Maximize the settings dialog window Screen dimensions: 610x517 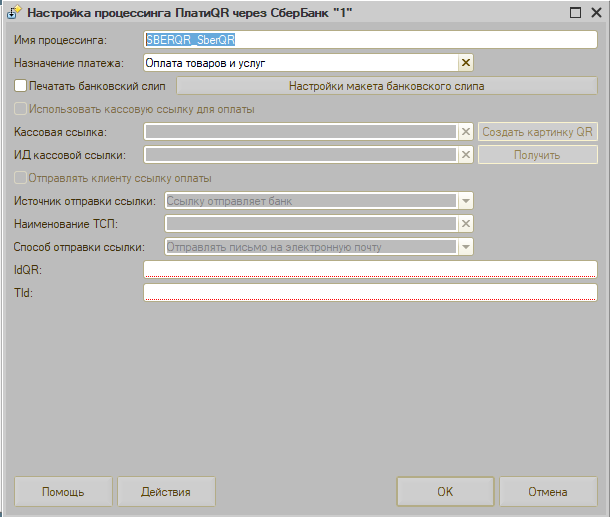click(x=576, y=14)
